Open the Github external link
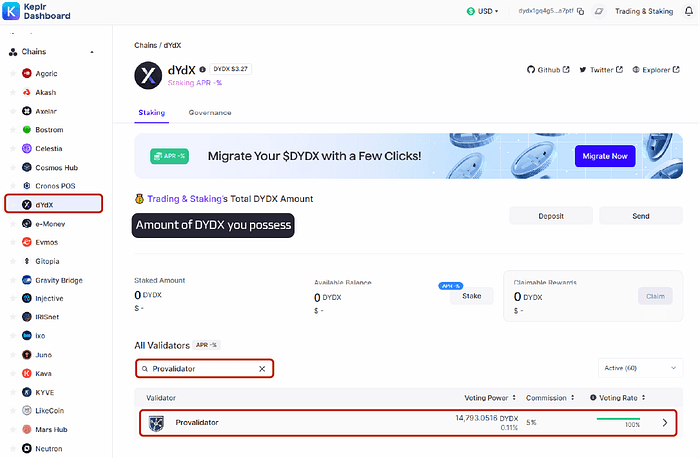 pos(548,70)
